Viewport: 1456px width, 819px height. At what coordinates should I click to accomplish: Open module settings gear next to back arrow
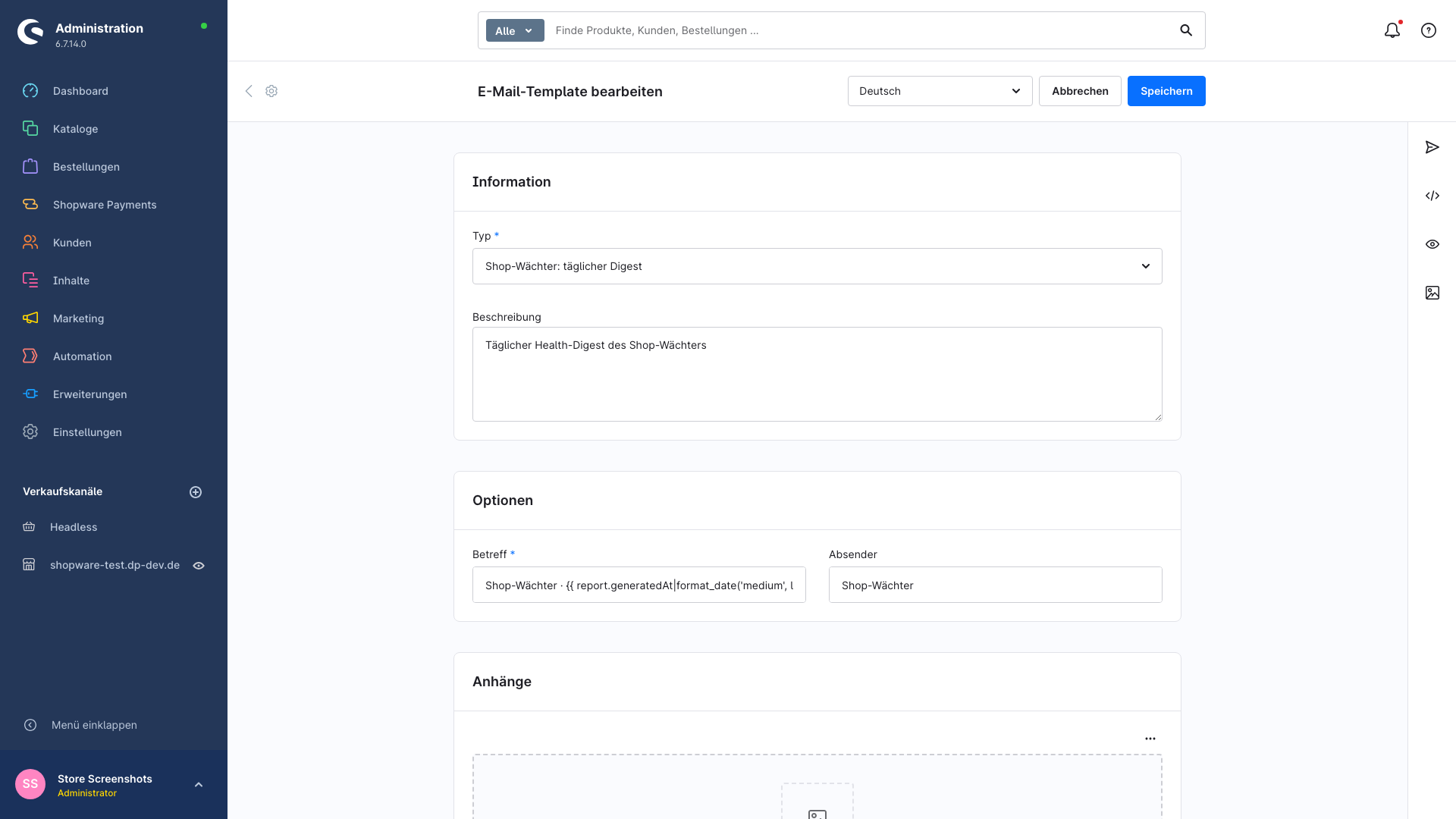click(271, 91)
